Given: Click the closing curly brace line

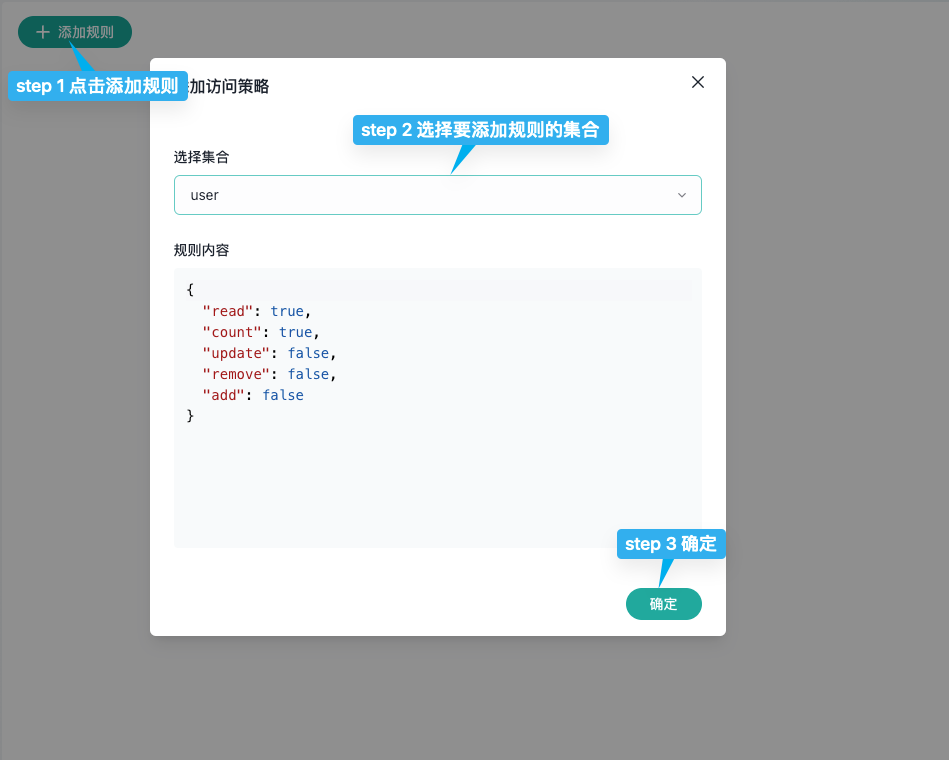Looking at the screenshot, I should tap(190, 416).
